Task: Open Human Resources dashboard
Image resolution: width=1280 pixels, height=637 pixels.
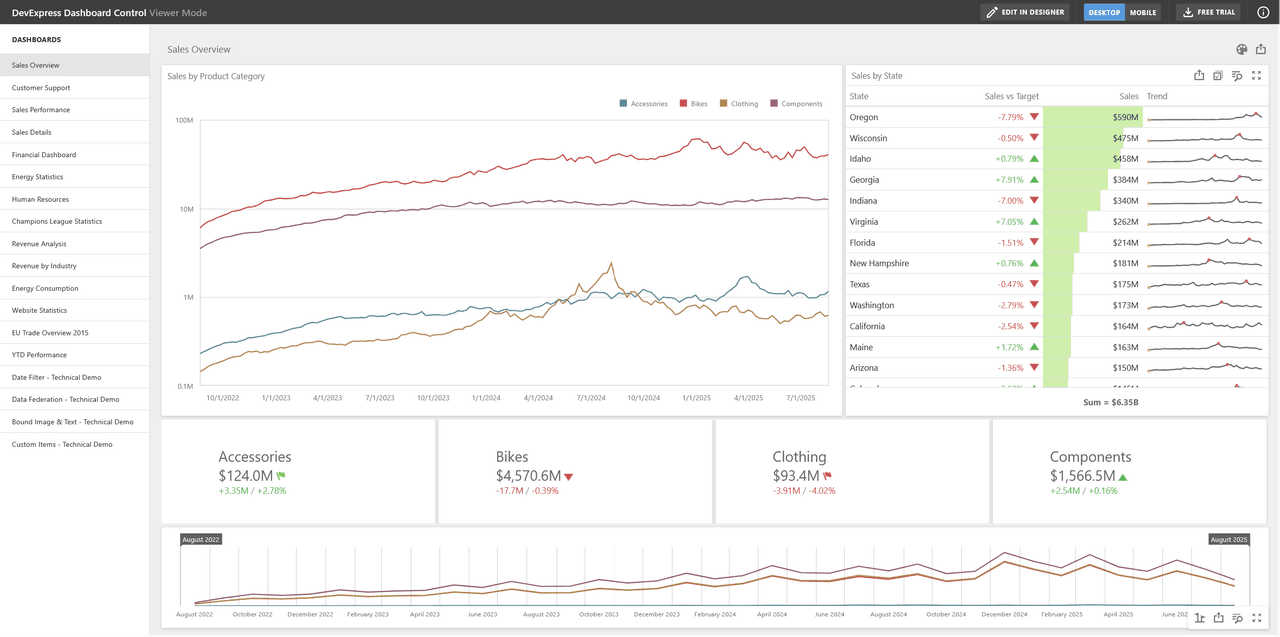Action: tap(75, 199)
